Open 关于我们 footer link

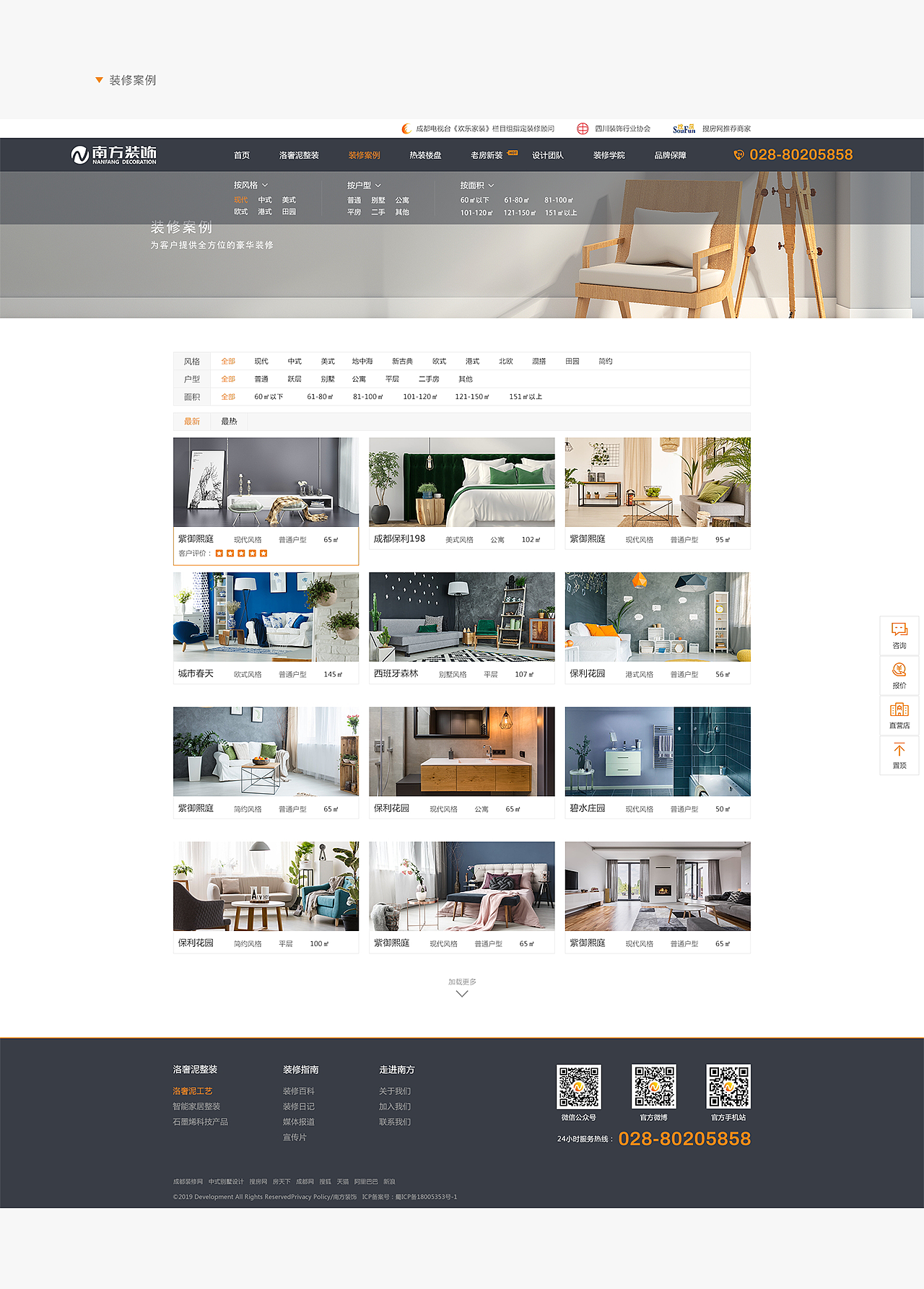(x=395, y=1091)
